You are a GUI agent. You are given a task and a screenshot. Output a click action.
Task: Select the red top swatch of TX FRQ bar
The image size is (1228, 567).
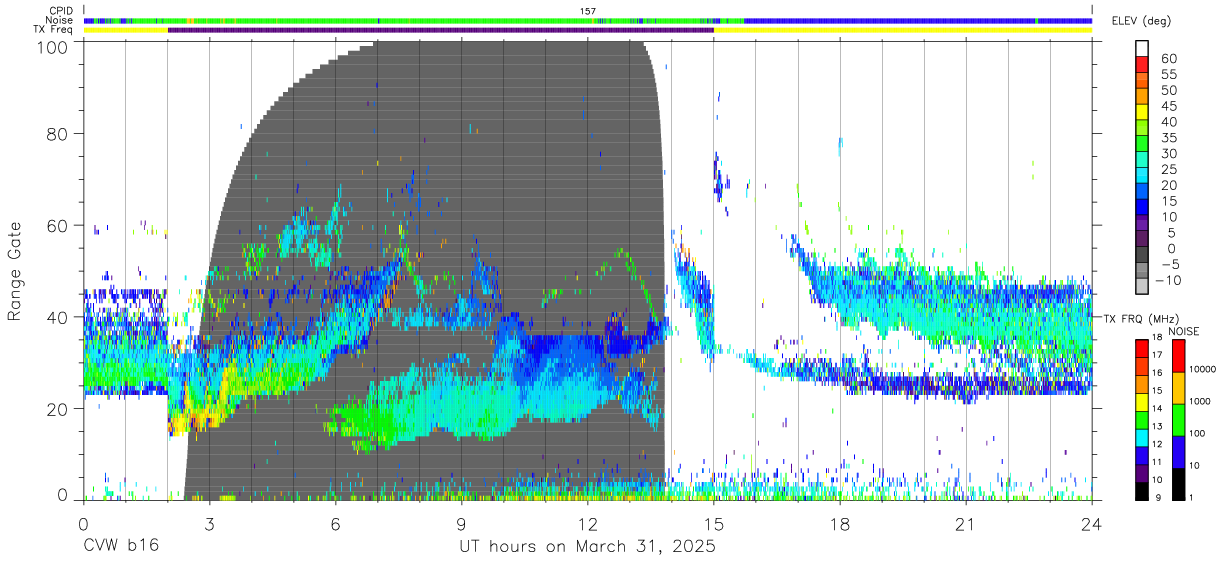coord(1143,348)
